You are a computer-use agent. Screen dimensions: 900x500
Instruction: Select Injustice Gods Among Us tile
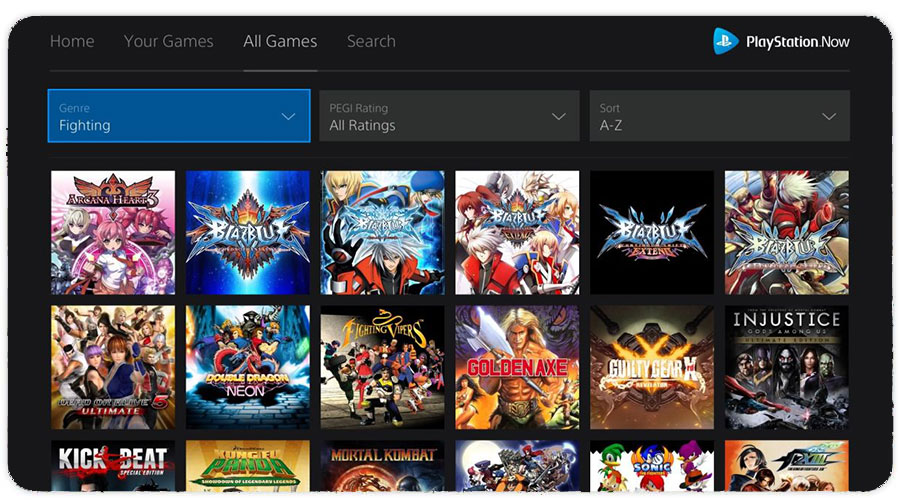point(787,367)
